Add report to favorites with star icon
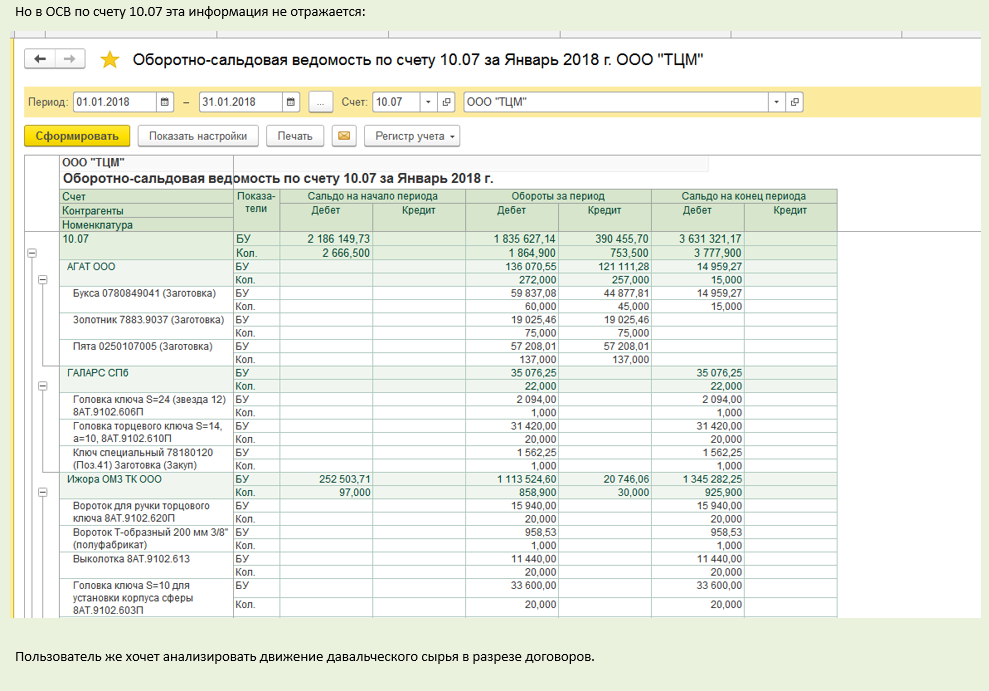 (110, 60)
